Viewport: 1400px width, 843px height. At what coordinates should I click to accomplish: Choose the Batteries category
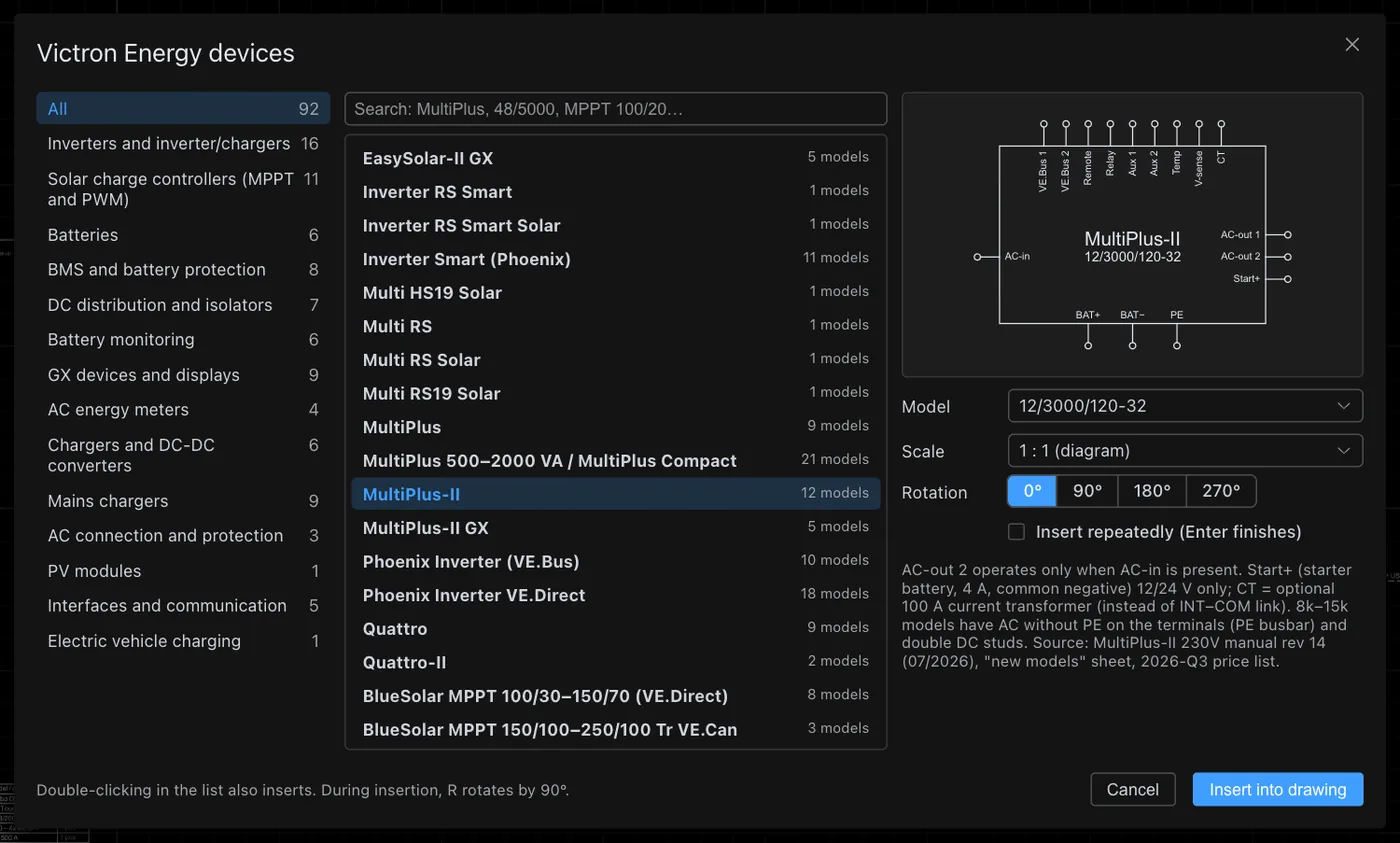(183, 235)
